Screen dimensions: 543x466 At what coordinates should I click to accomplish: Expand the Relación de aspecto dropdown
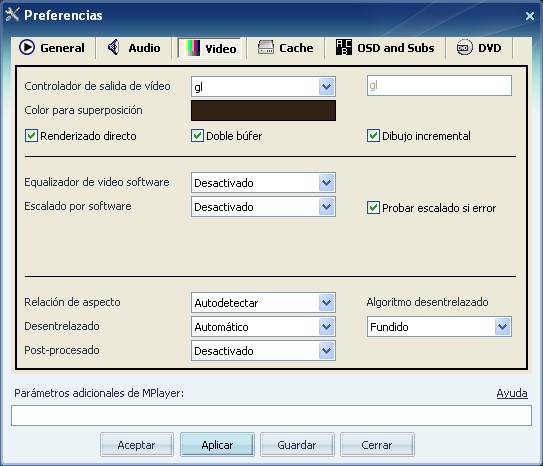[x=263, y=303]
